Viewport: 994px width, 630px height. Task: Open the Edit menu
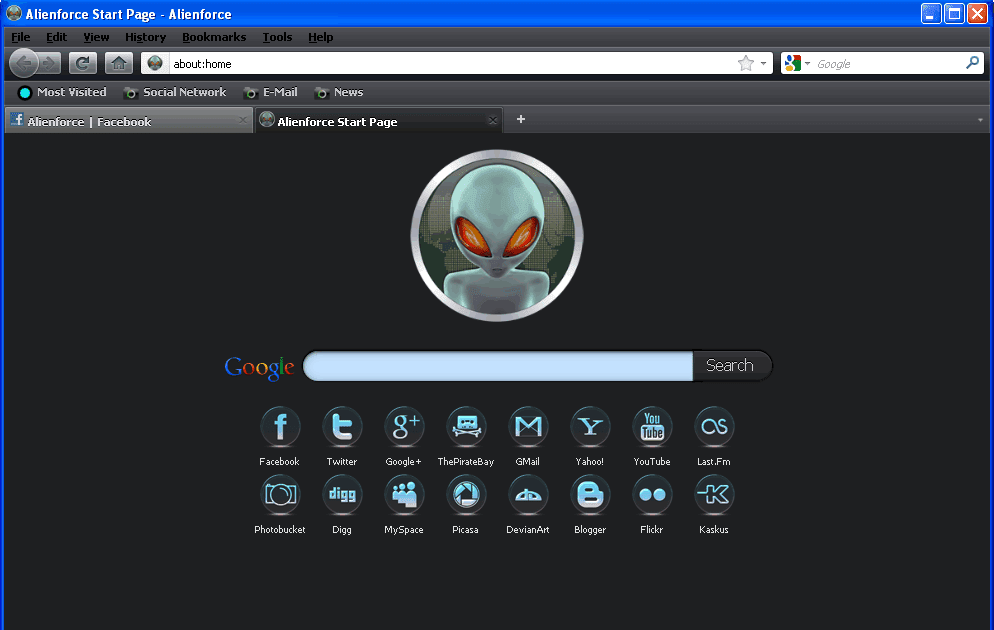coord(56,37)
